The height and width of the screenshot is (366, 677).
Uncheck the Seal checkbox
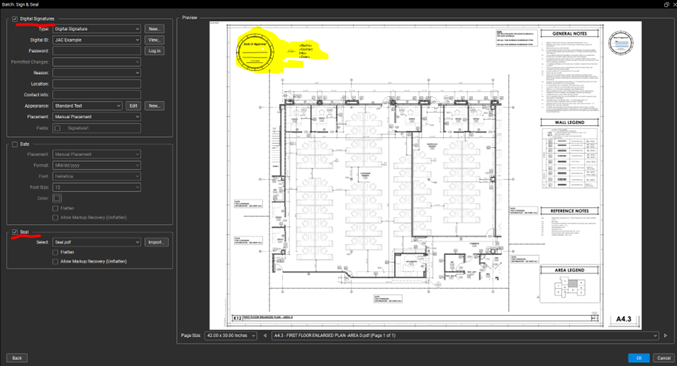point(15,232)
